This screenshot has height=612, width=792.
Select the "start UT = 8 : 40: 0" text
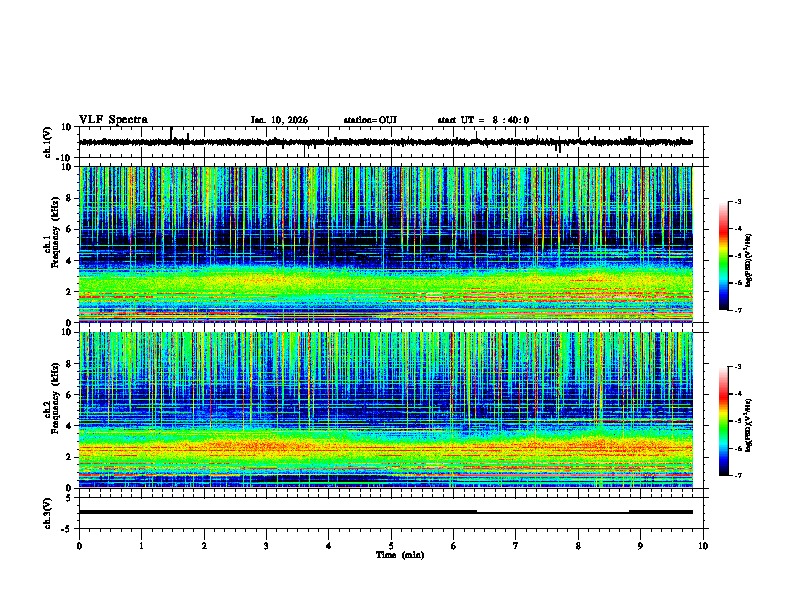point(483,120)
